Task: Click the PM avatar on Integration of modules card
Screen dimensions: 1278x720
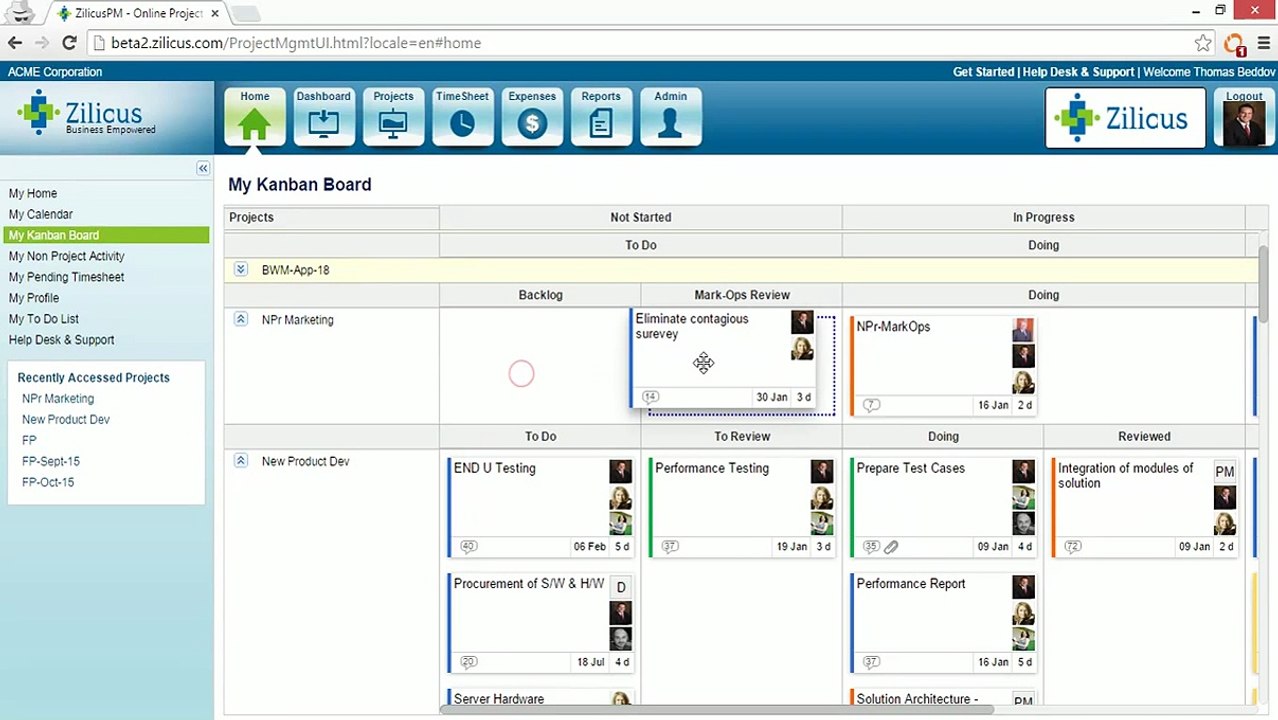Action: [1224, 472]
